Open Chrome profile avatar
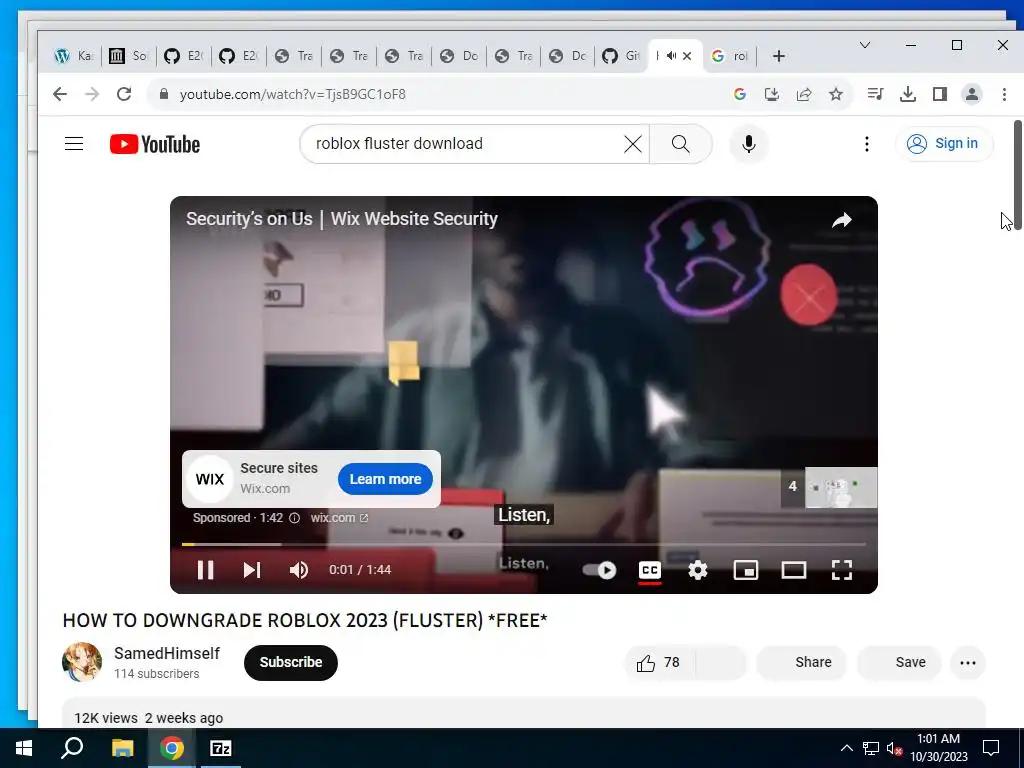 tap(972, 94)
